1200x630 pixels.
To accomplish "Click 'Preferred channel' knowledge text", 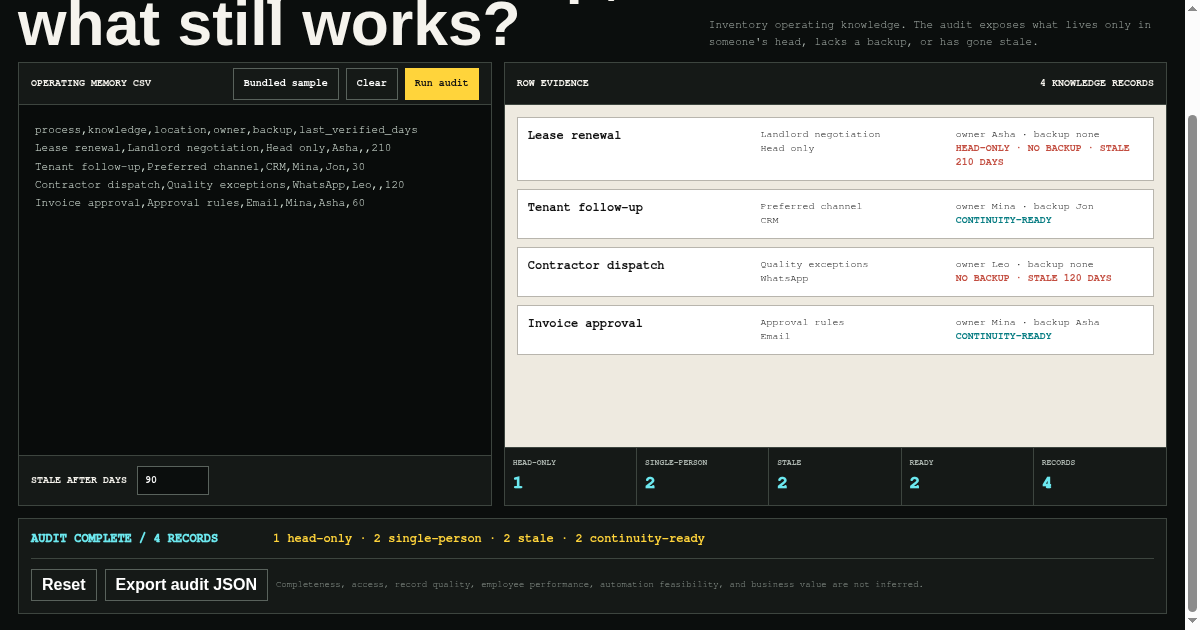I will point(811,206).
